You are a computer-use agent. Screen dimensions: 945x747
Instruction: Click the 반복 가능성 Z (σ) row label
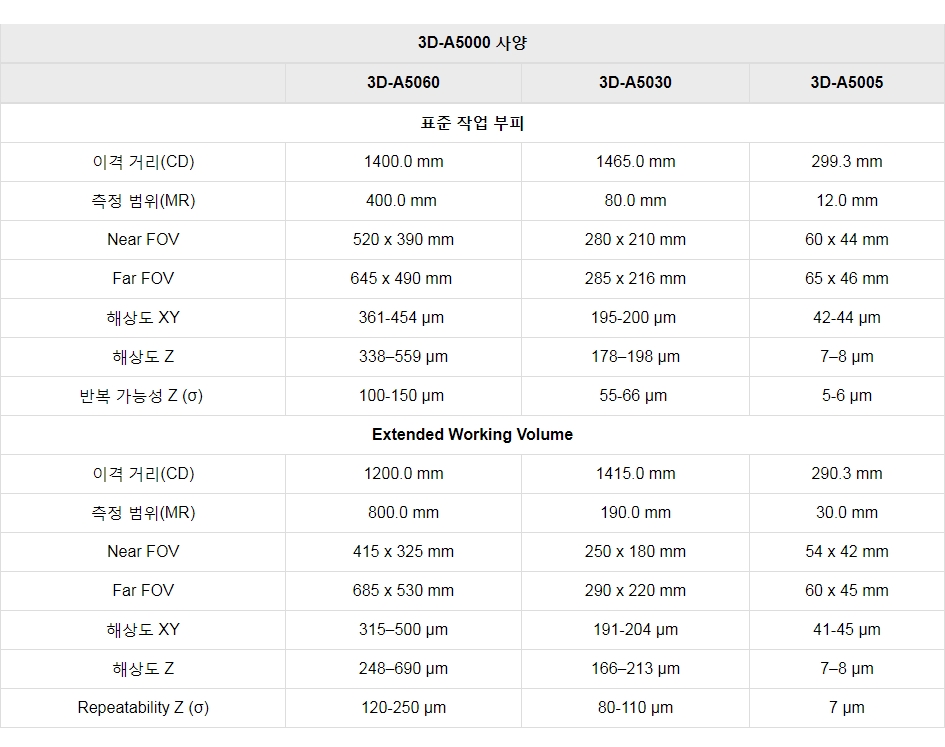coord(141,396)
